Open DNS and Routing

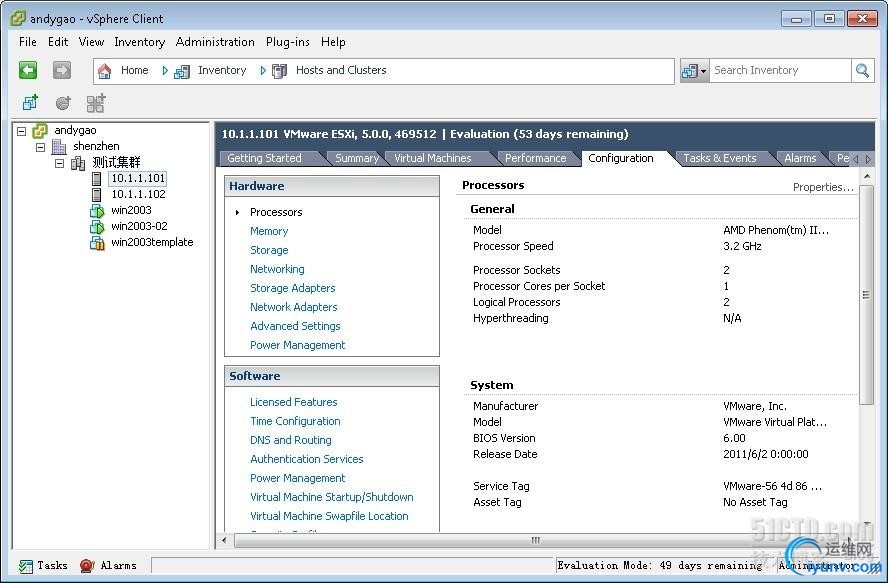[x=291, y=440]
